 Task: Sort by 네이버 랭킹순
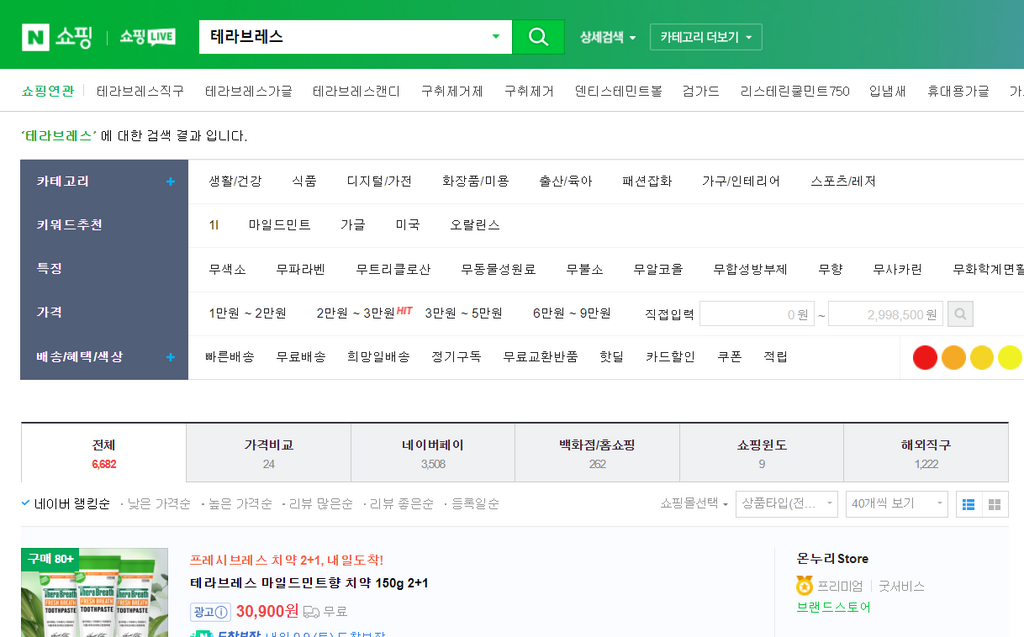(71, 504)
